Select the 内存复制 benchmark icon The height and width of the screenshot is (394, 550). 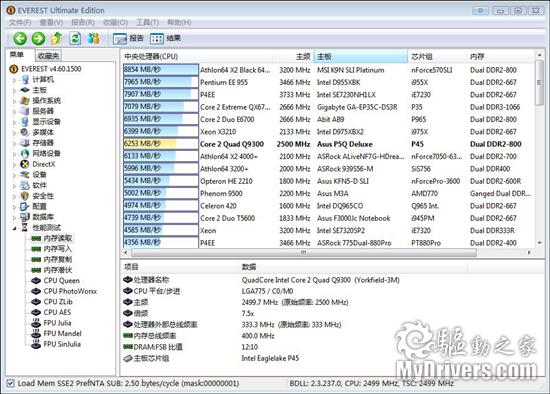[x=36, y=260]
